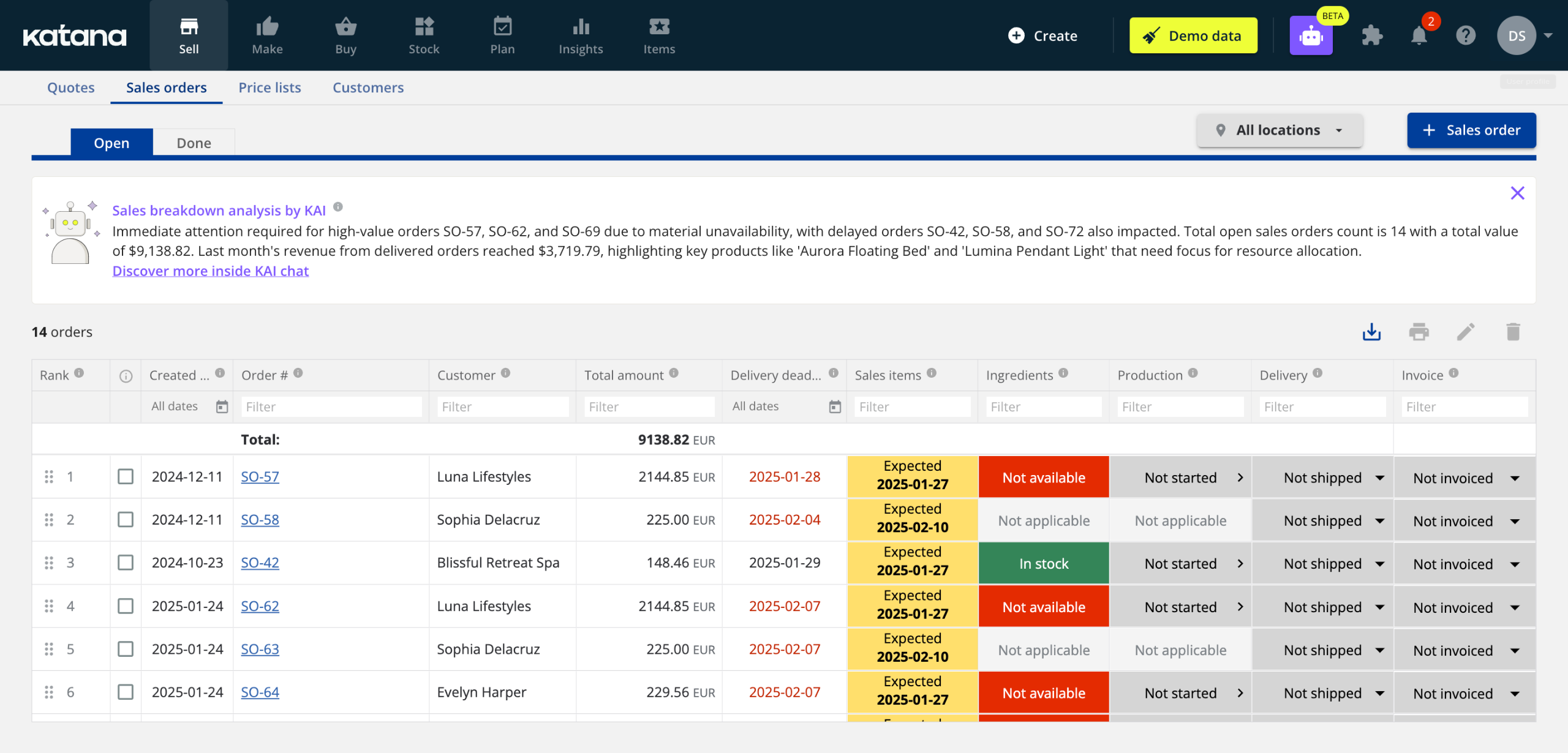Viewport: 1568px width, 753px height.
Task: Tick the checkbox for SO-42
Action: point(126,563)
